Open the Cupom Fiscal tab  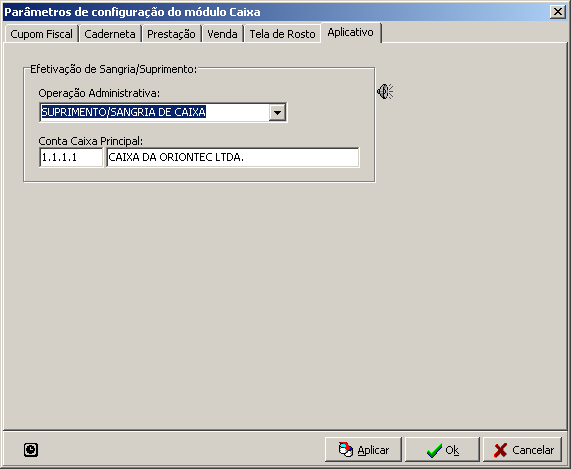(x=42, y=34)
